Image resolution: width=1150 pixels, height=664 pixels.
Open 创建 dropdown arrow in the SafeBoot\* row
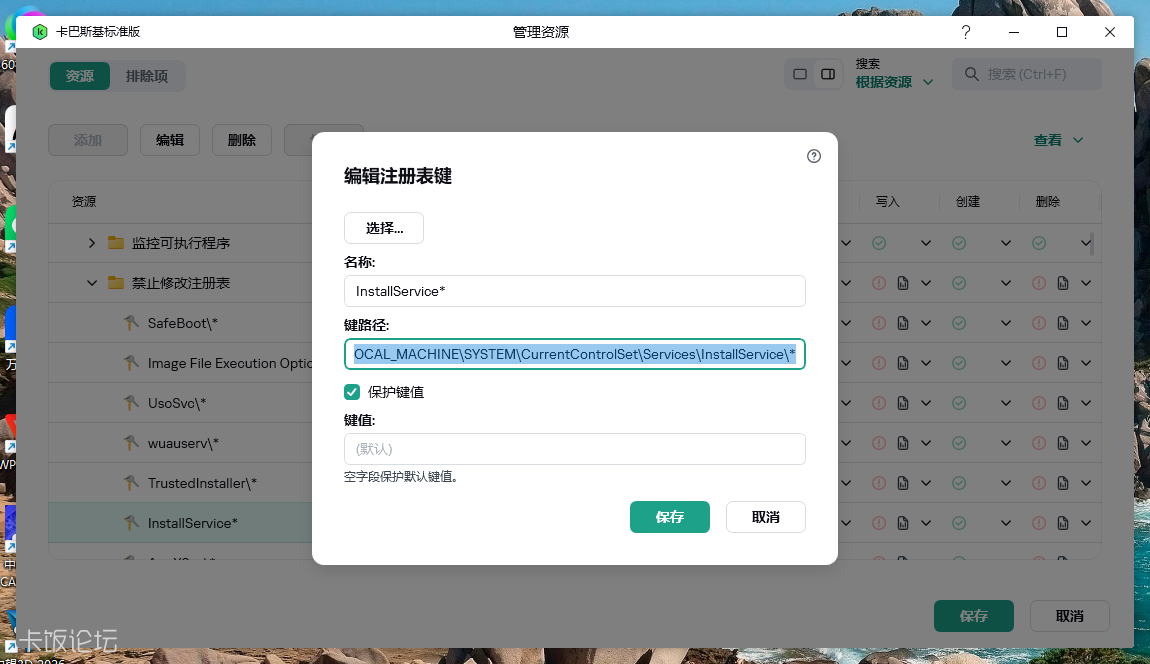point(1006,323)
